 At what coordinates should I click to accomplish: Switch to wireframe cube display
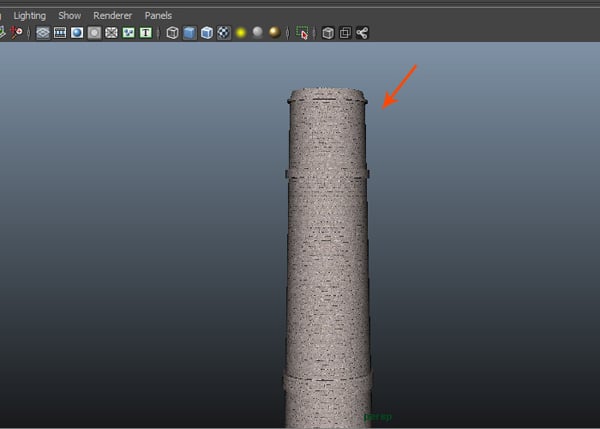coord(172,33)
